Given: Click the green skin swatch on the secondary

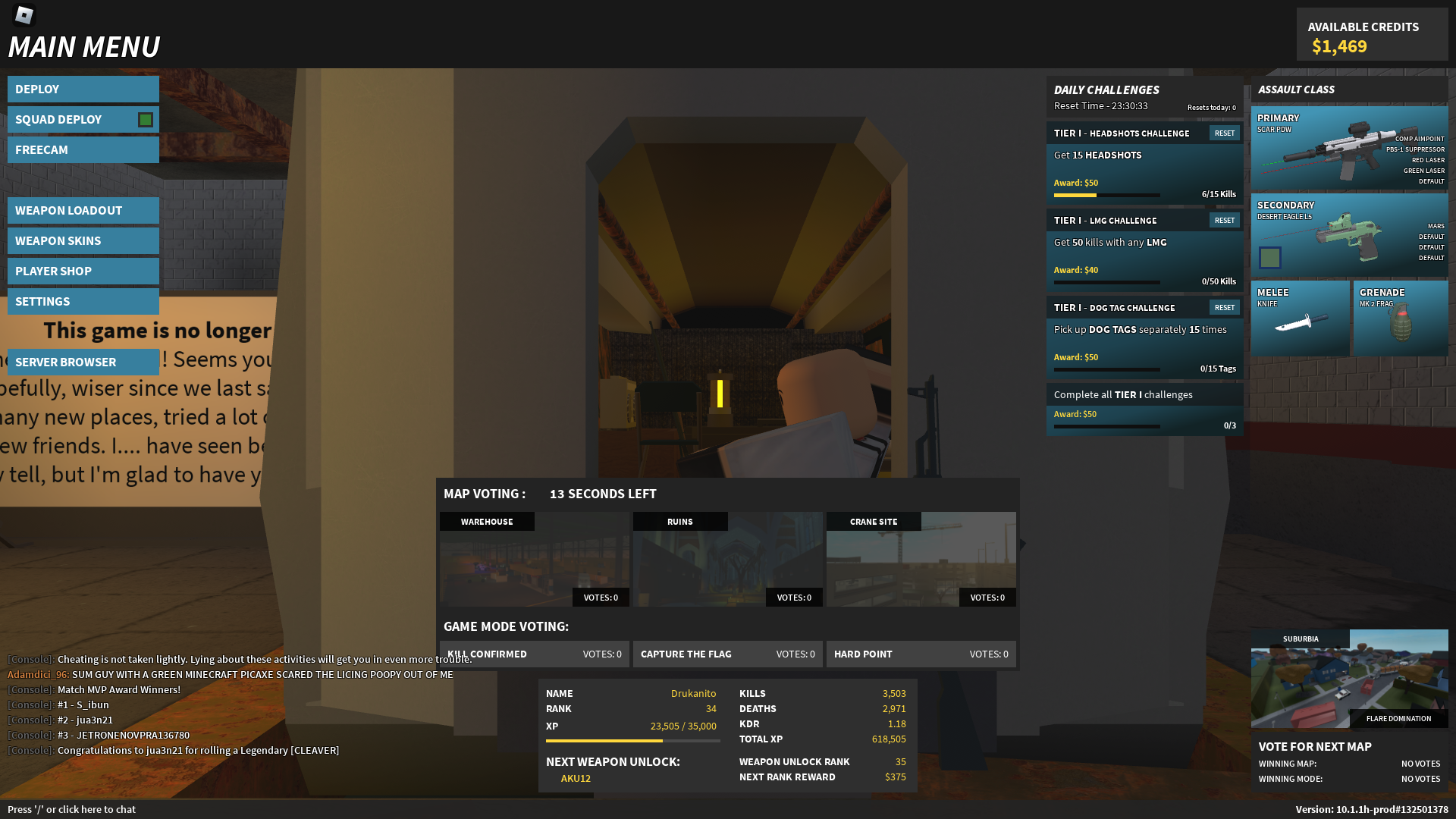Looking at the screenshot, I should click(1269, 258).
